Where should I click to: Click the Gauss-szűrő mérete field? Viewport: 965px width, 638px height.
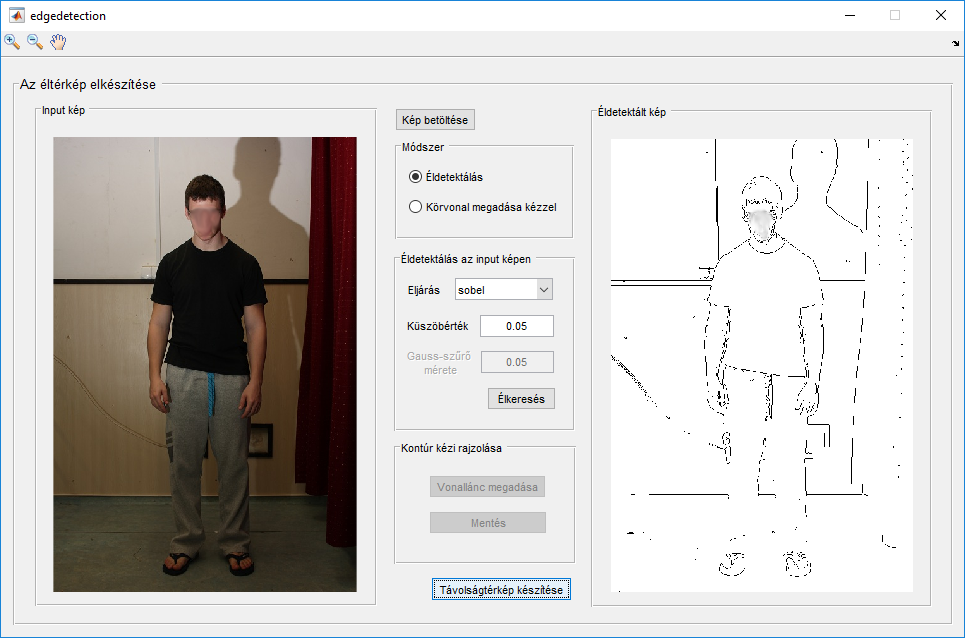point(517,362)
